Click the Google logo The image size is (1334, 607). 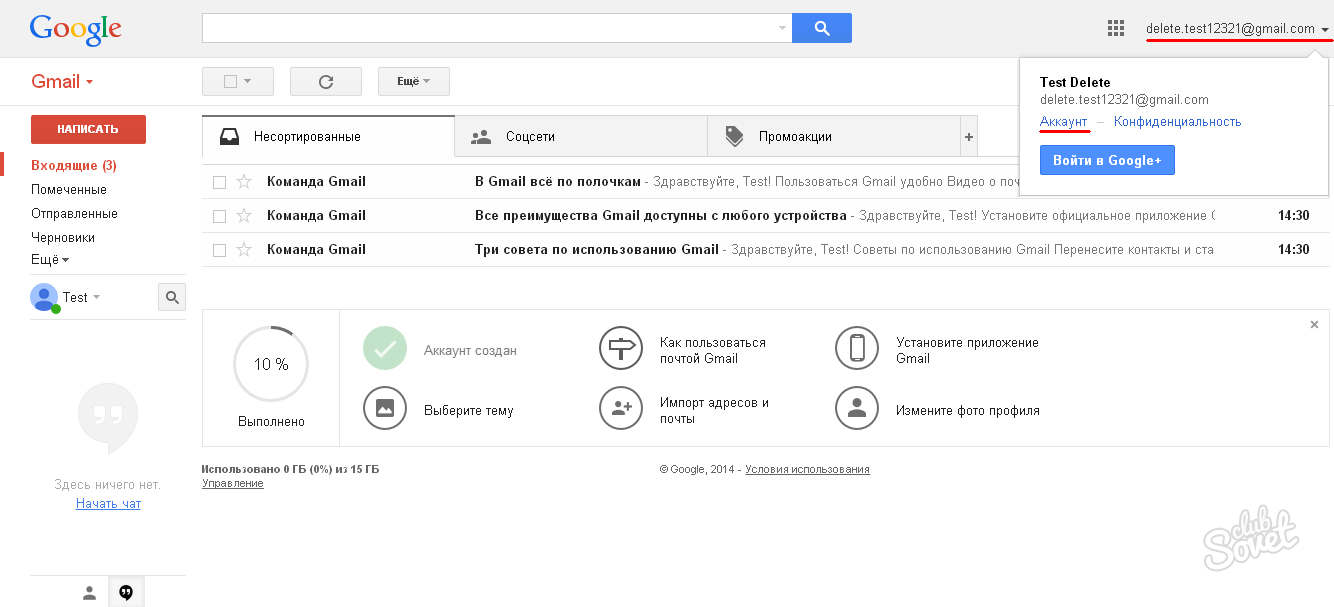point(75,28)
